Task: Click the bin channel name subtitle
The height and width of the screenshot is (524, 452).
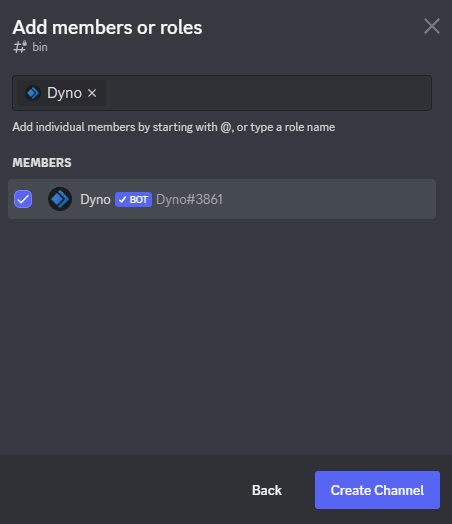Action: pyautogui.click(x=40, y=47)
